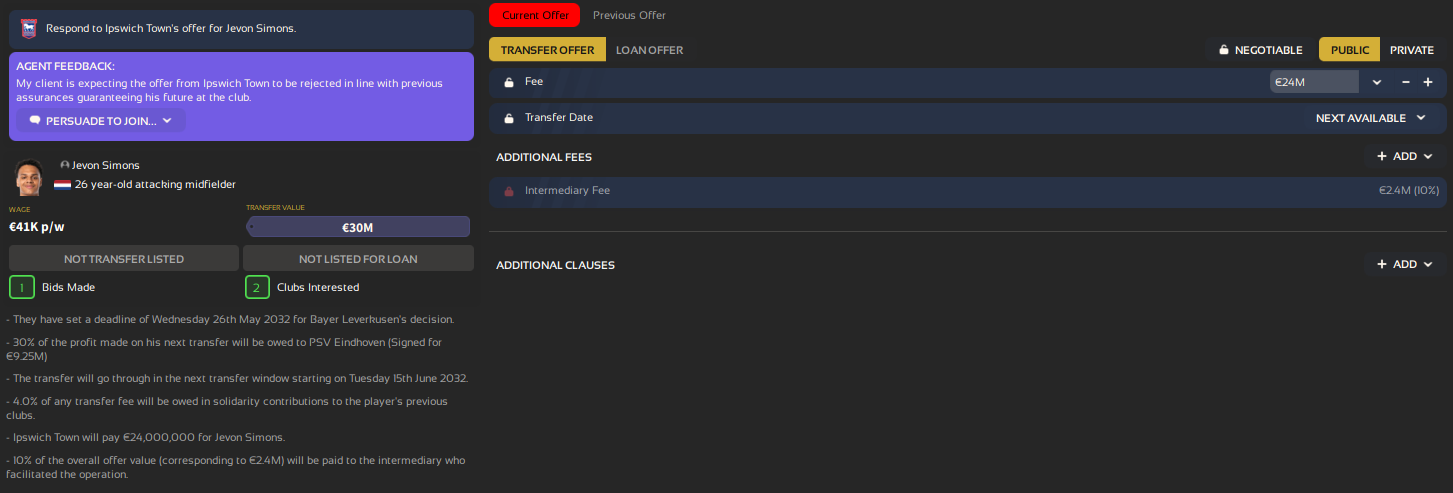Click the Agent Feedback heading
The image size is (1453, 493).
pos(65,66)
